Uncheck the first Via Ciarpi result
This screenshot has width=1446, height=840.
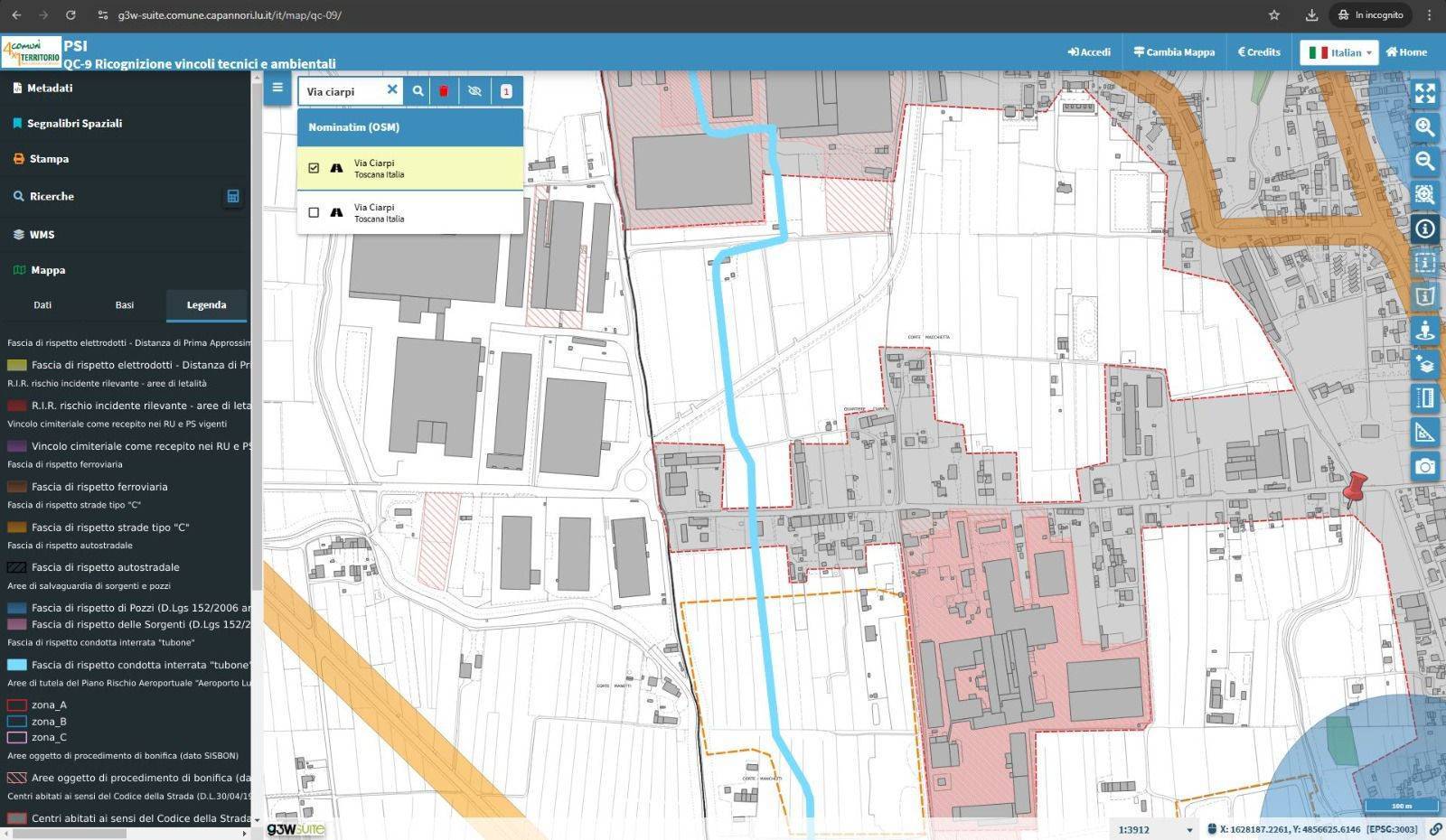tap(314, 168)
